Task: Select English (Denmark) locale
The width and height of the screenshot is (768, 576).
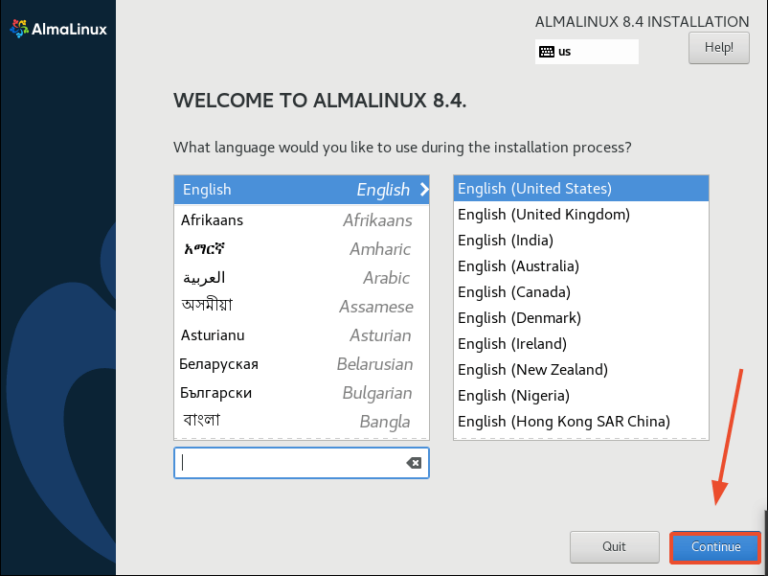Action: [581, 318]
